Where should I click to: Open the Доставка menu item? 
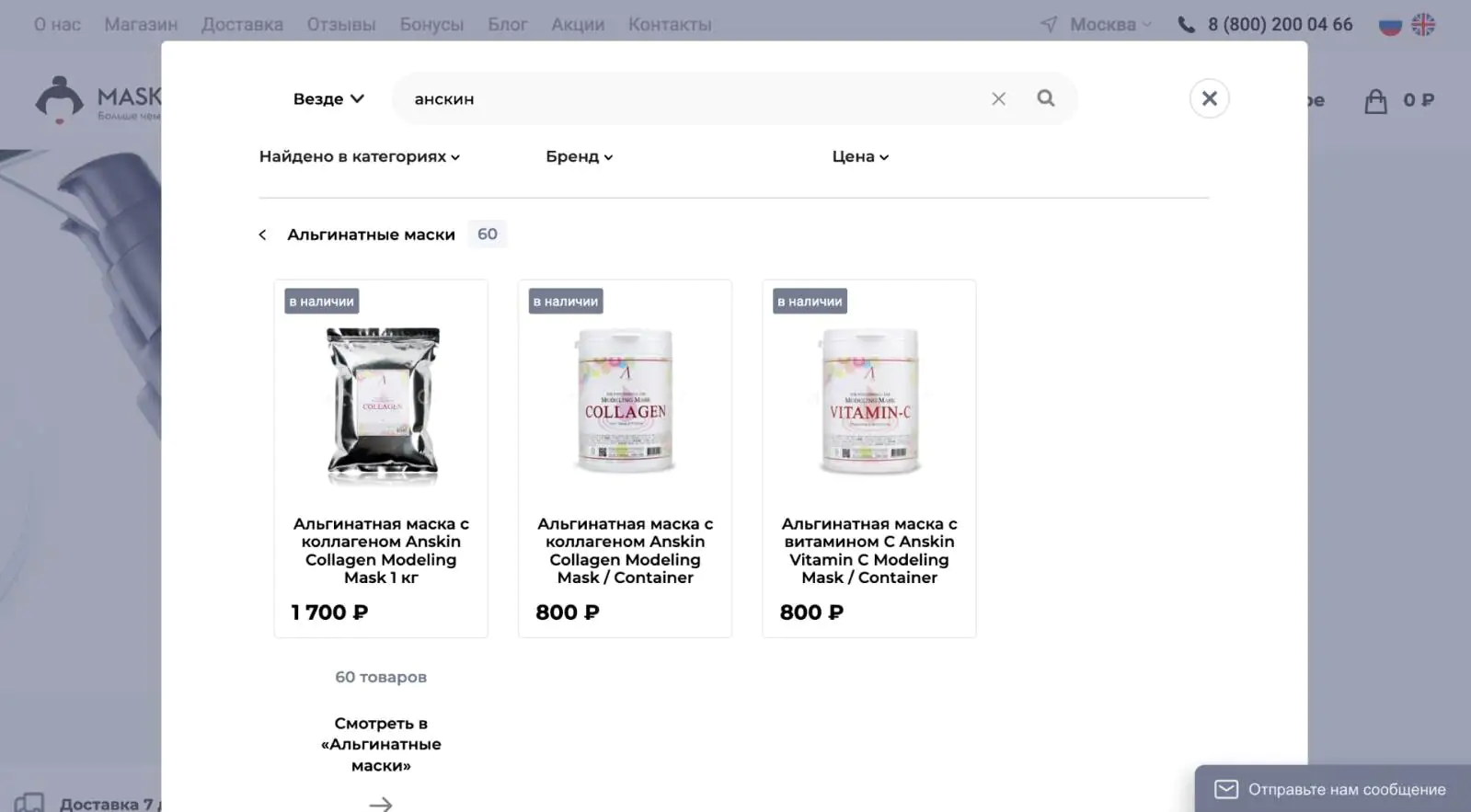(242, 25)
